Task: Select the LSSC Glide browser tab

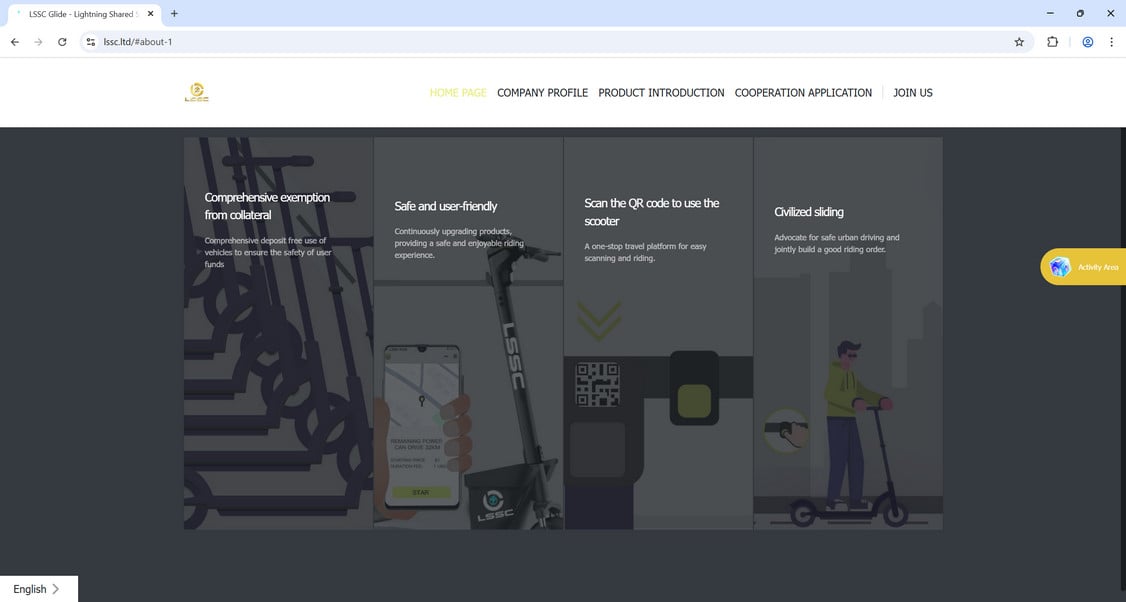Action: click(x=83, y=14)
